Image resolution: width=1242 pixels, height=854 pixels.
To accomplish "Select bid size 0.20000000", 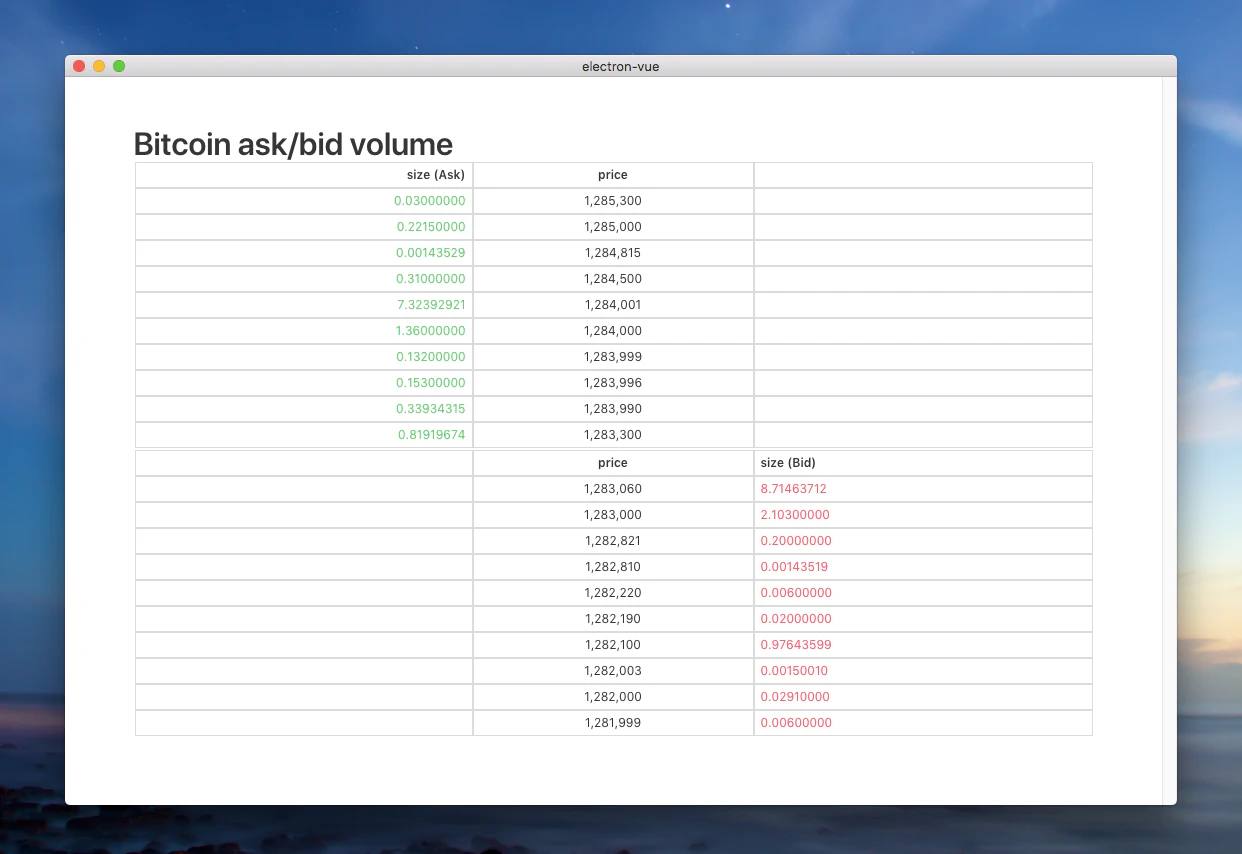I will (x=796, y=541).
